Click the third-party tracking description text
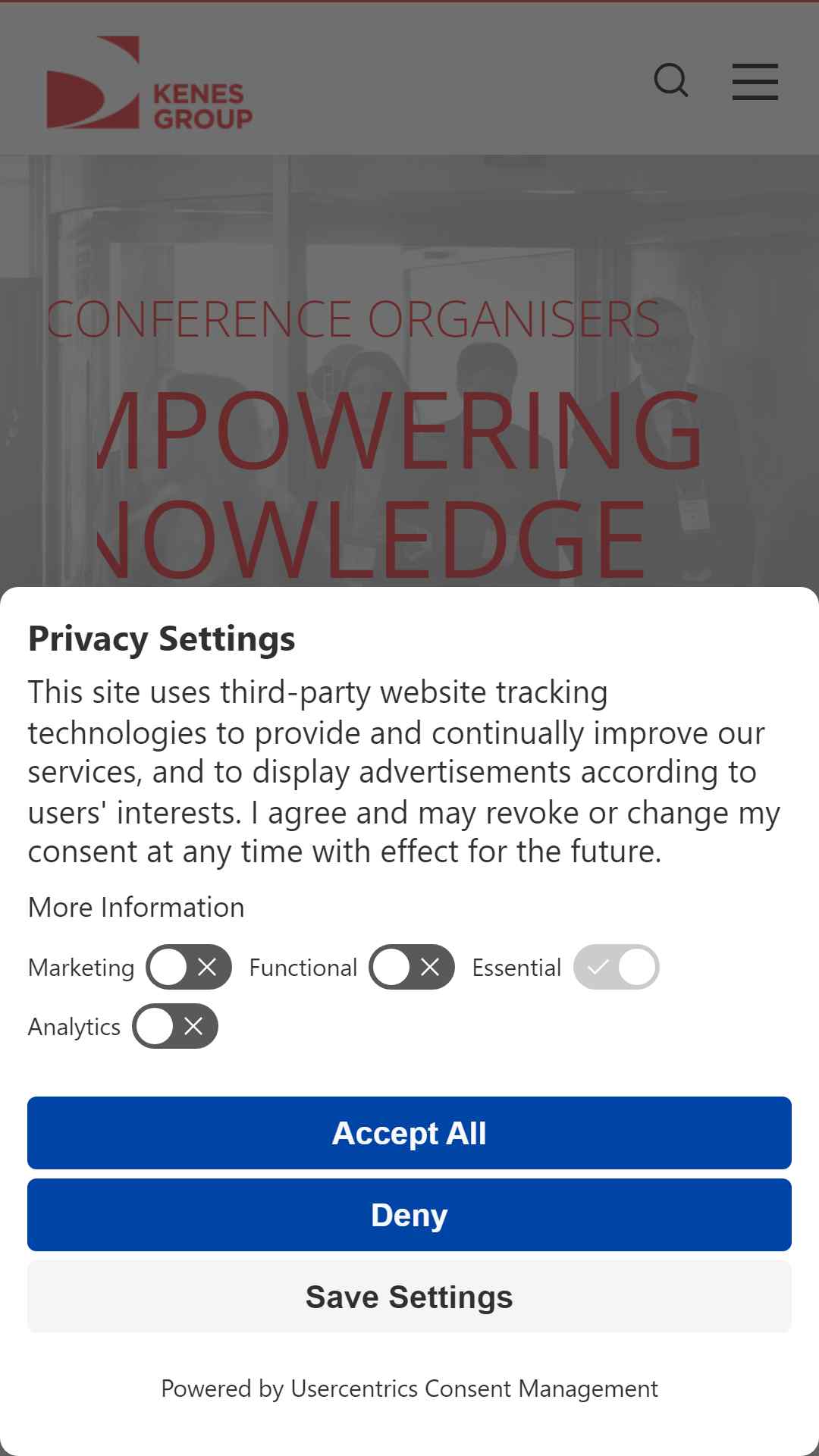Viewport: 819px width, 1456px height. [404, 772]
